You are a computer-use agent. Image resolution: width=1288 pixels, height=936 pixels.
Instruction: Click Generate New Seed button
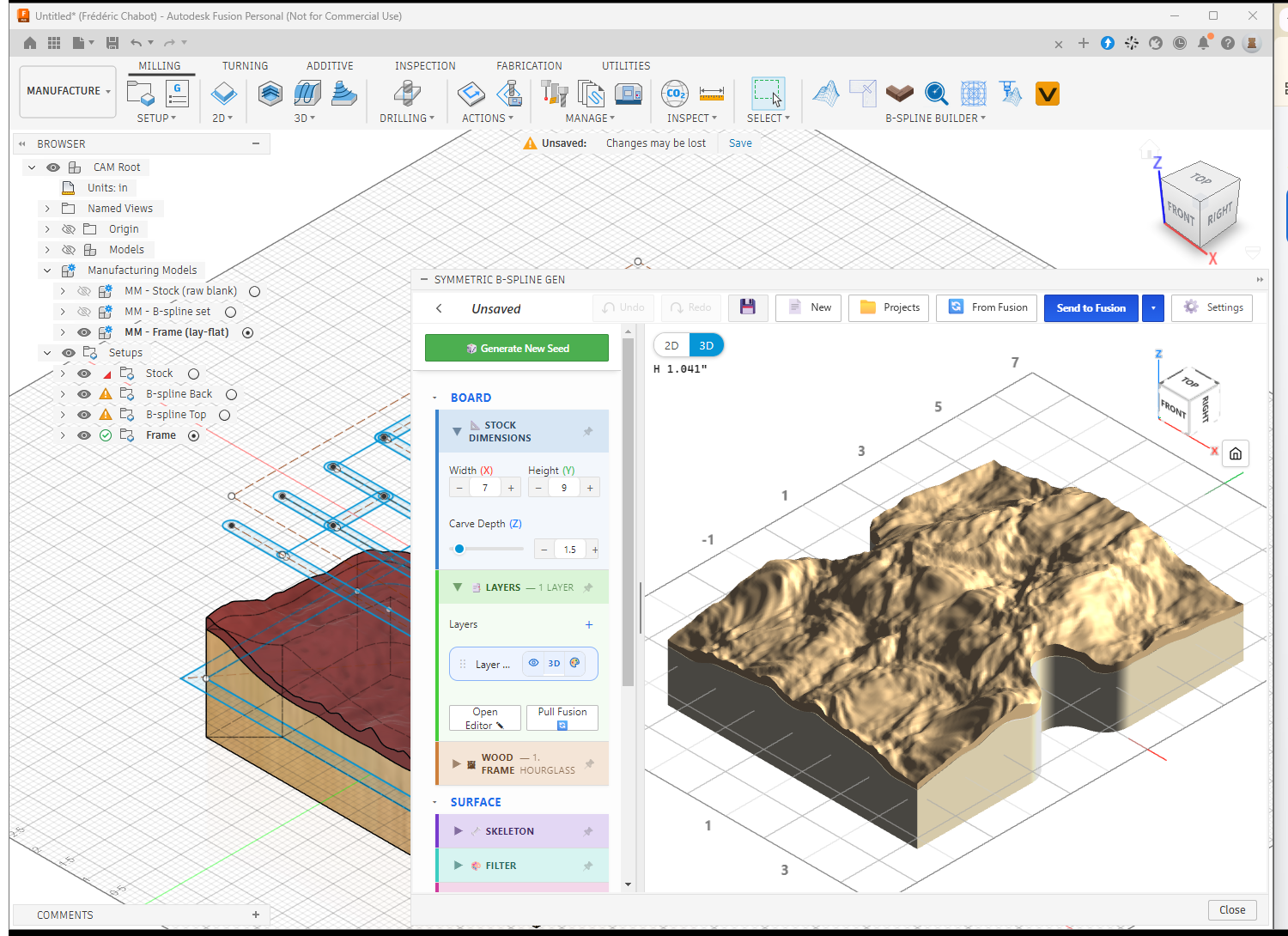[x=517, y=348]
